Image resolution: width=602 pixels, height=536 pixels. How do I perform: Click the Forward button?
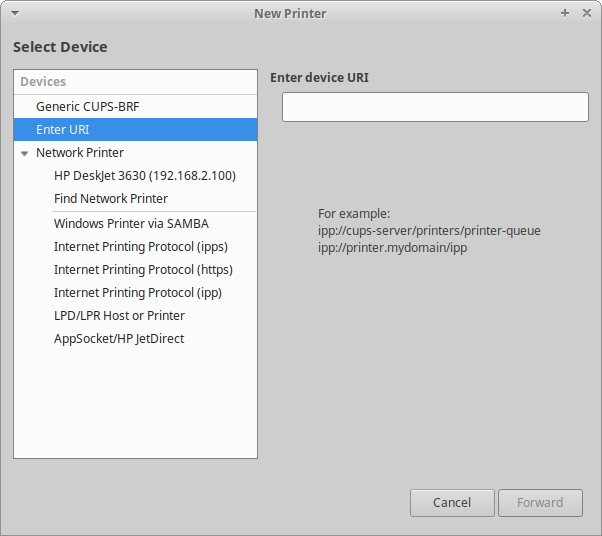[x=540, y=503]
